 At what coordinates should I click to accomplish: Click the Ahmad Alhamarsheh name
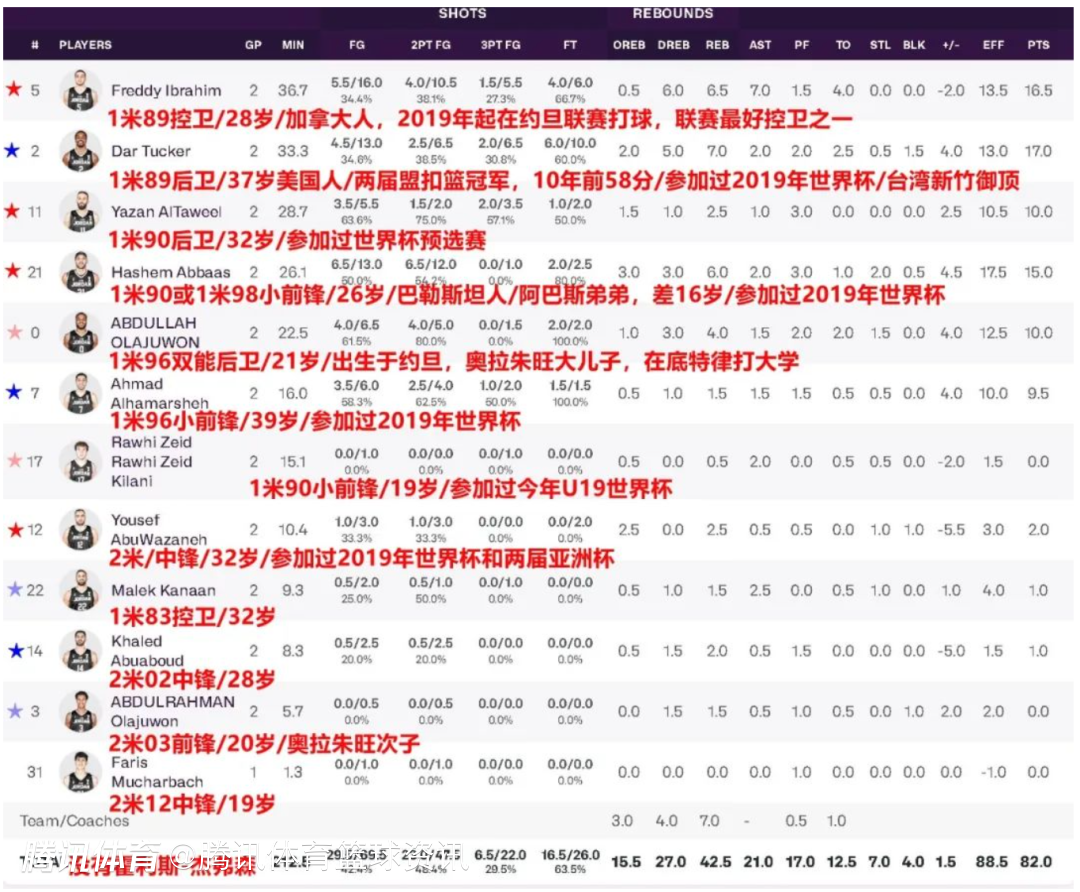coord(160,393)
